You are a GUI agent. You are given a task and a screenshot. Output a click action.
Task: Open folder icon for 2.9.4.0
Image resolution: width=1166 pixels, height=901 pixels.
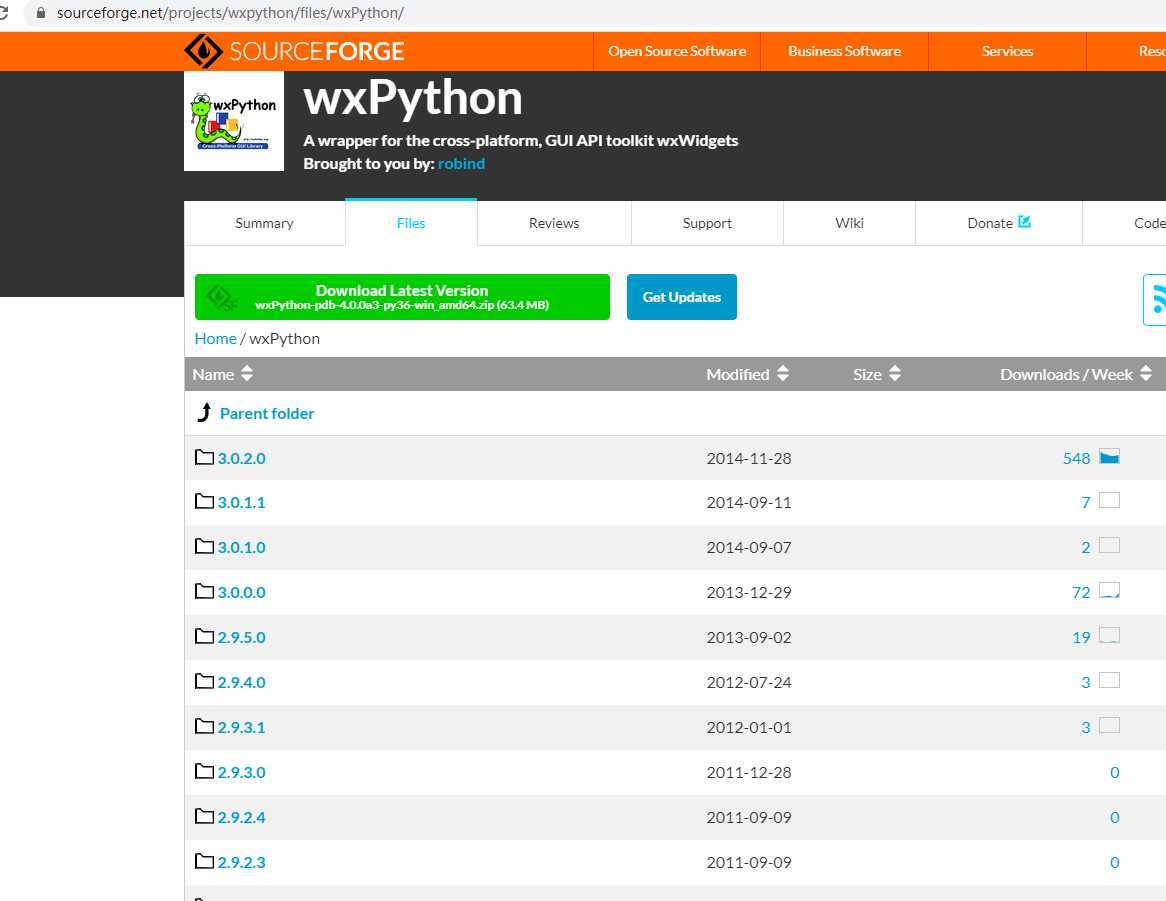point(204,682)
